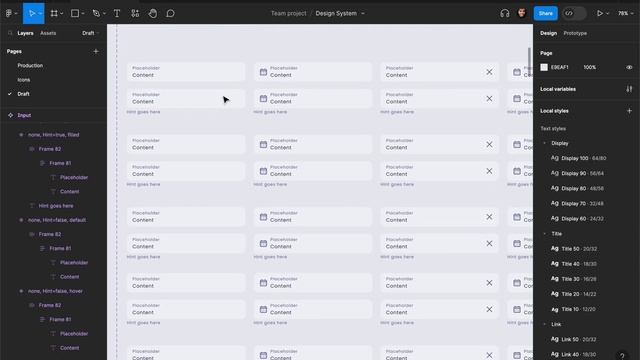
Task: Select the Frame tool
Action: point(54,13)
